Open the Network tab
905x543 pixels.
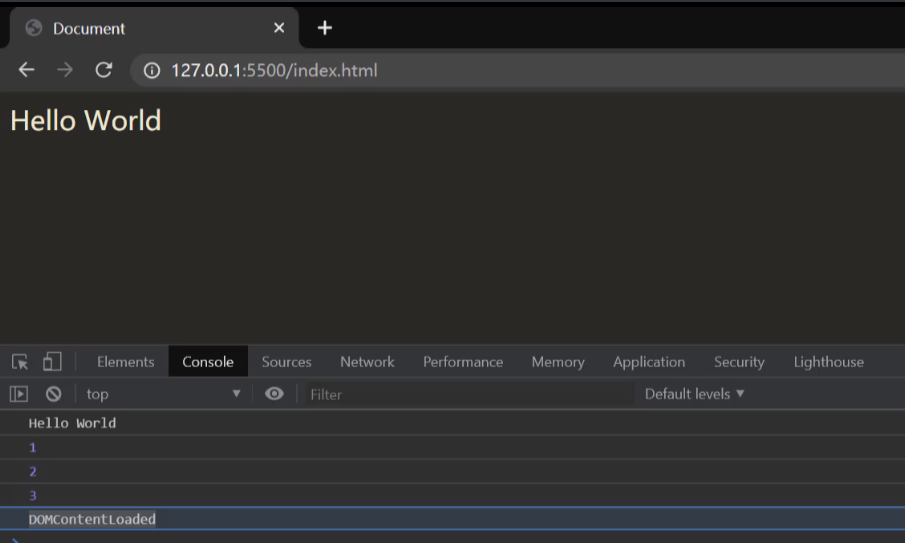pos(367,362)
